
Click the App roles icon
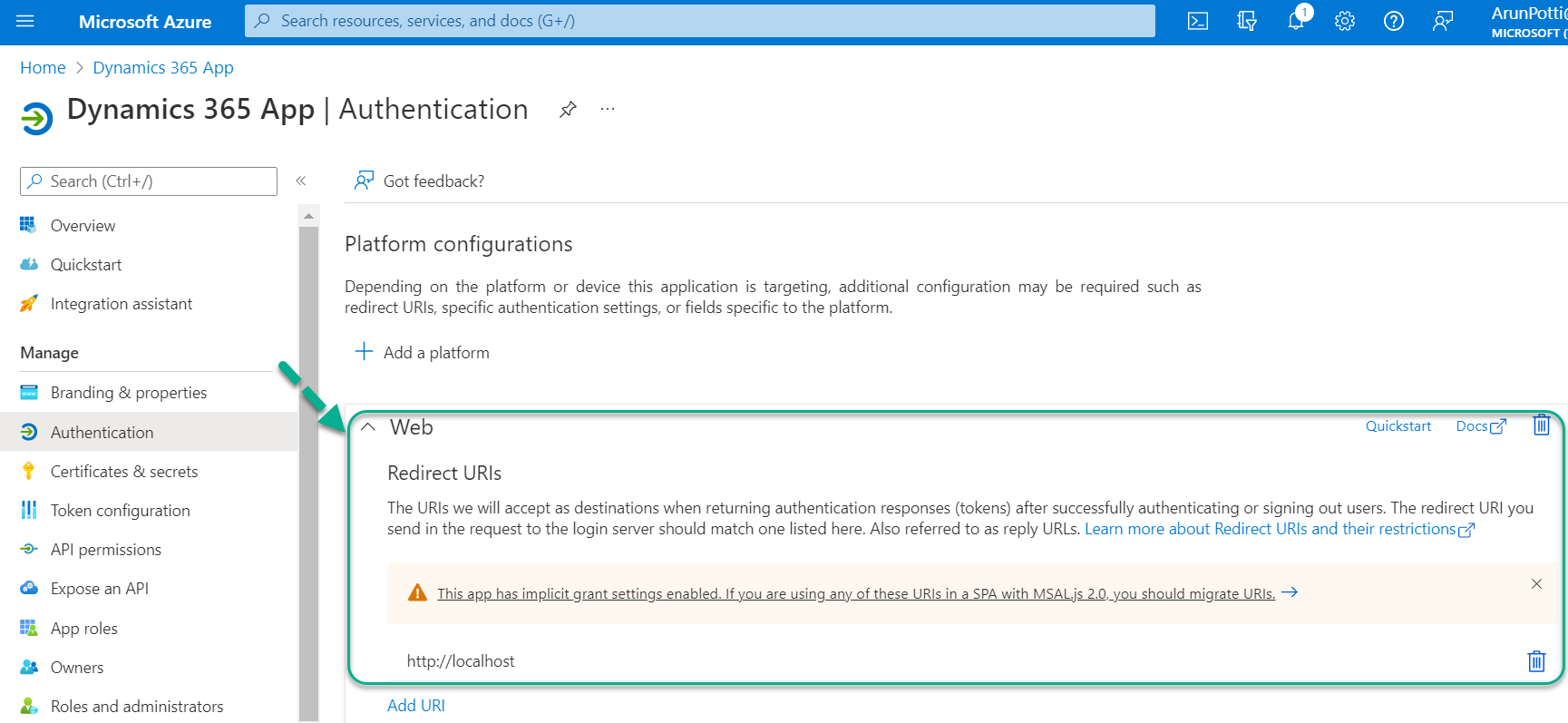(29, 628)
